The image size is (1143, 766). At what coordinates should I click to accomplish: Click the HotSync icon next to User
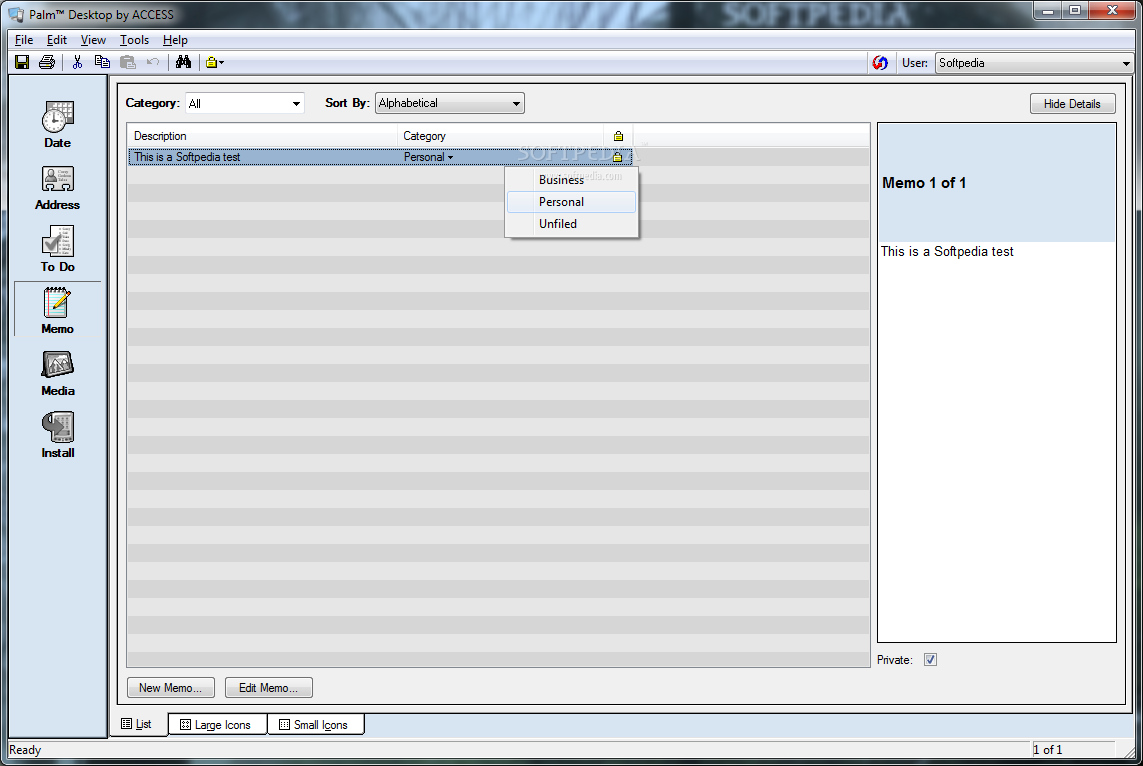880,63
